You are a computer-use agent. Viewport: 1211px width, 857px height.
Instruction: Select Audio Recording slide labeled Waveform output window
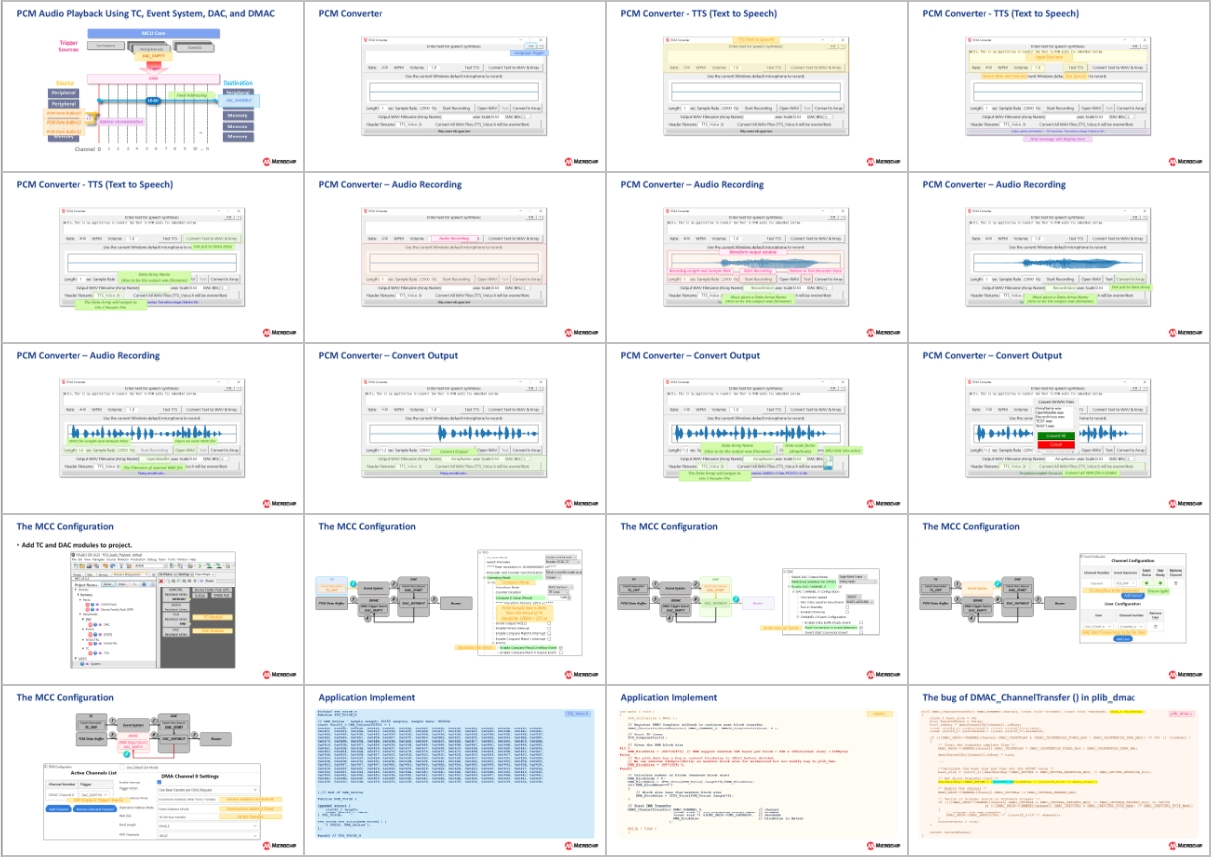tap(756, 258)
